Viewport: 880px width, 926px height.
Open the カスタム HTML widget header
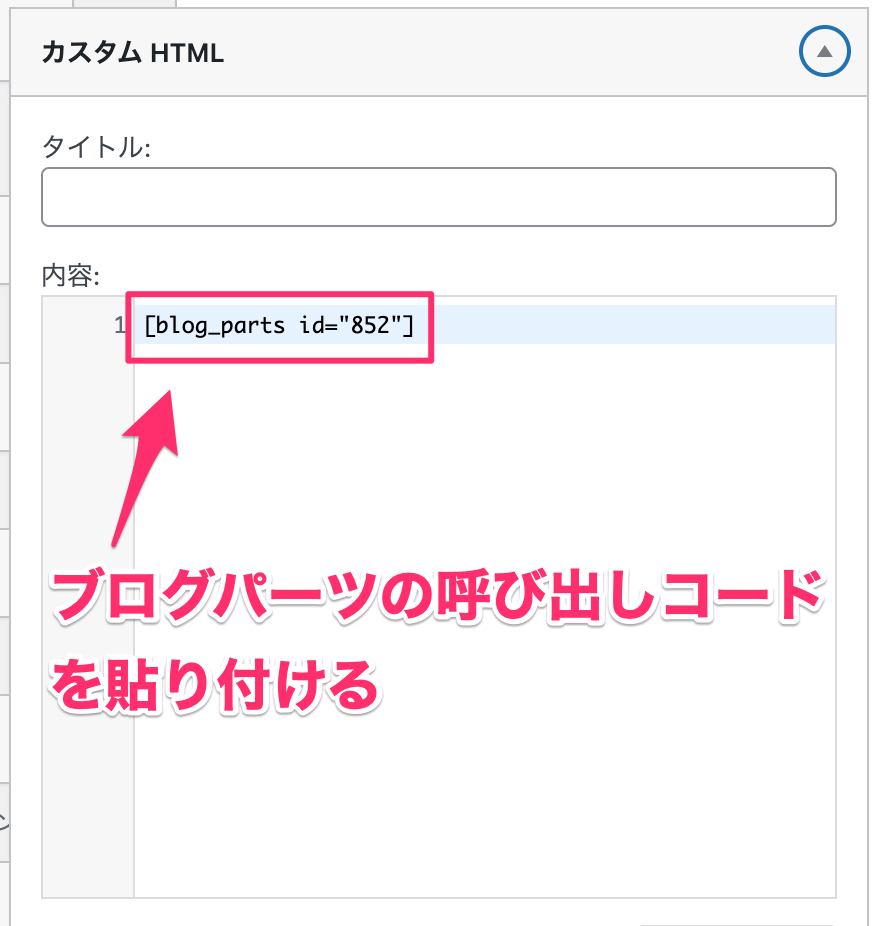pos(400,51)
